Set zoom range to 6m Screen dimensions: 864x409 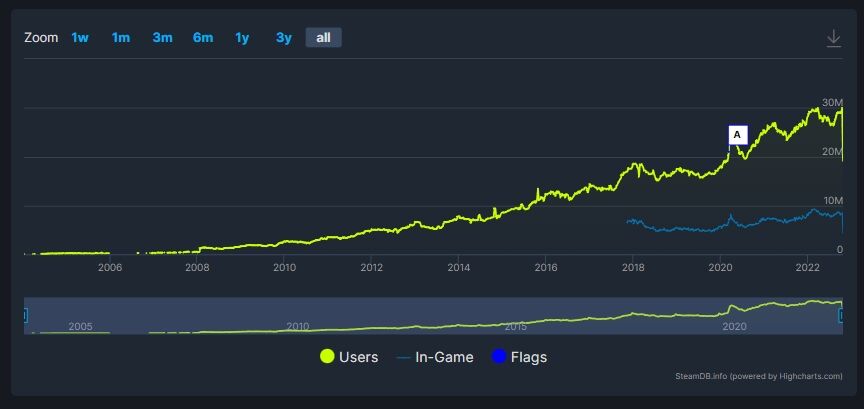pos(203,37)
